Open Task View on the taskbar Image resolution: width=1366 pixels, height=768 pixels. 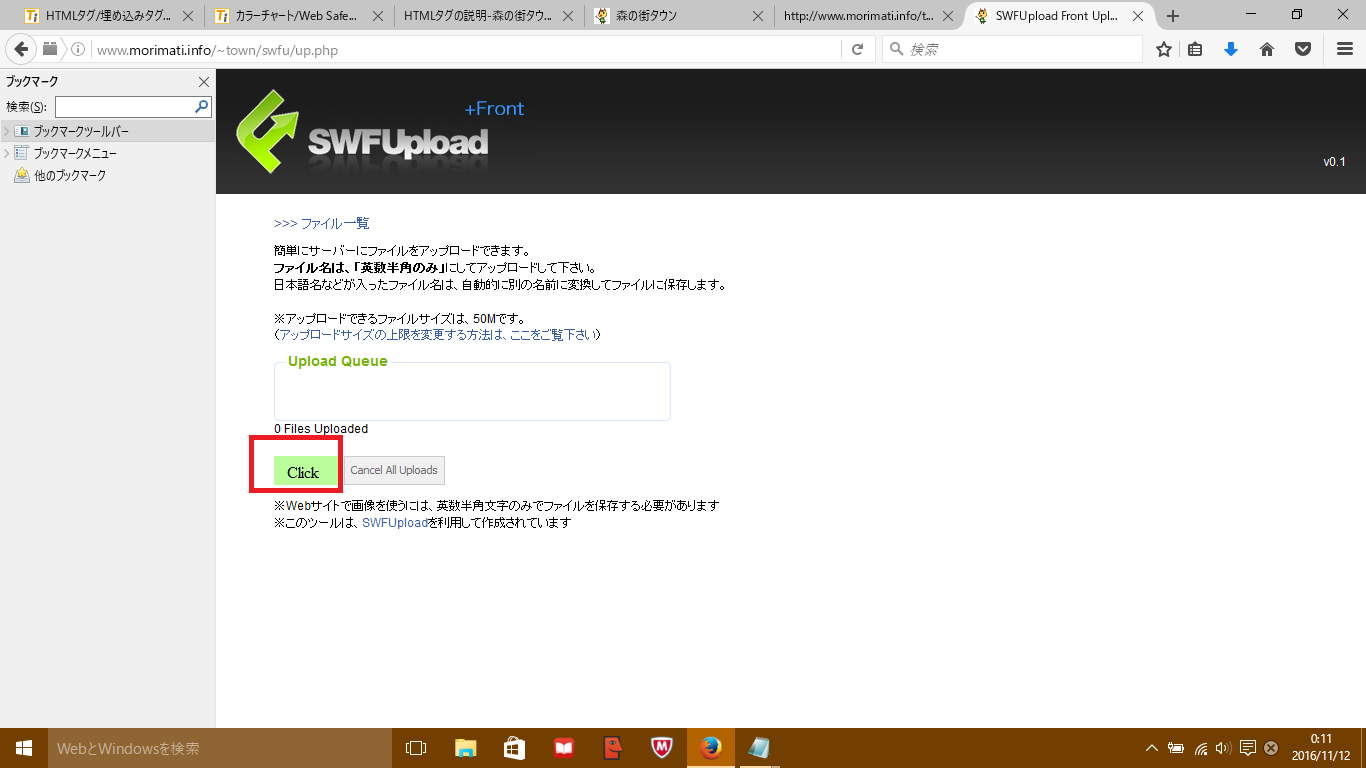pos(416,748)
